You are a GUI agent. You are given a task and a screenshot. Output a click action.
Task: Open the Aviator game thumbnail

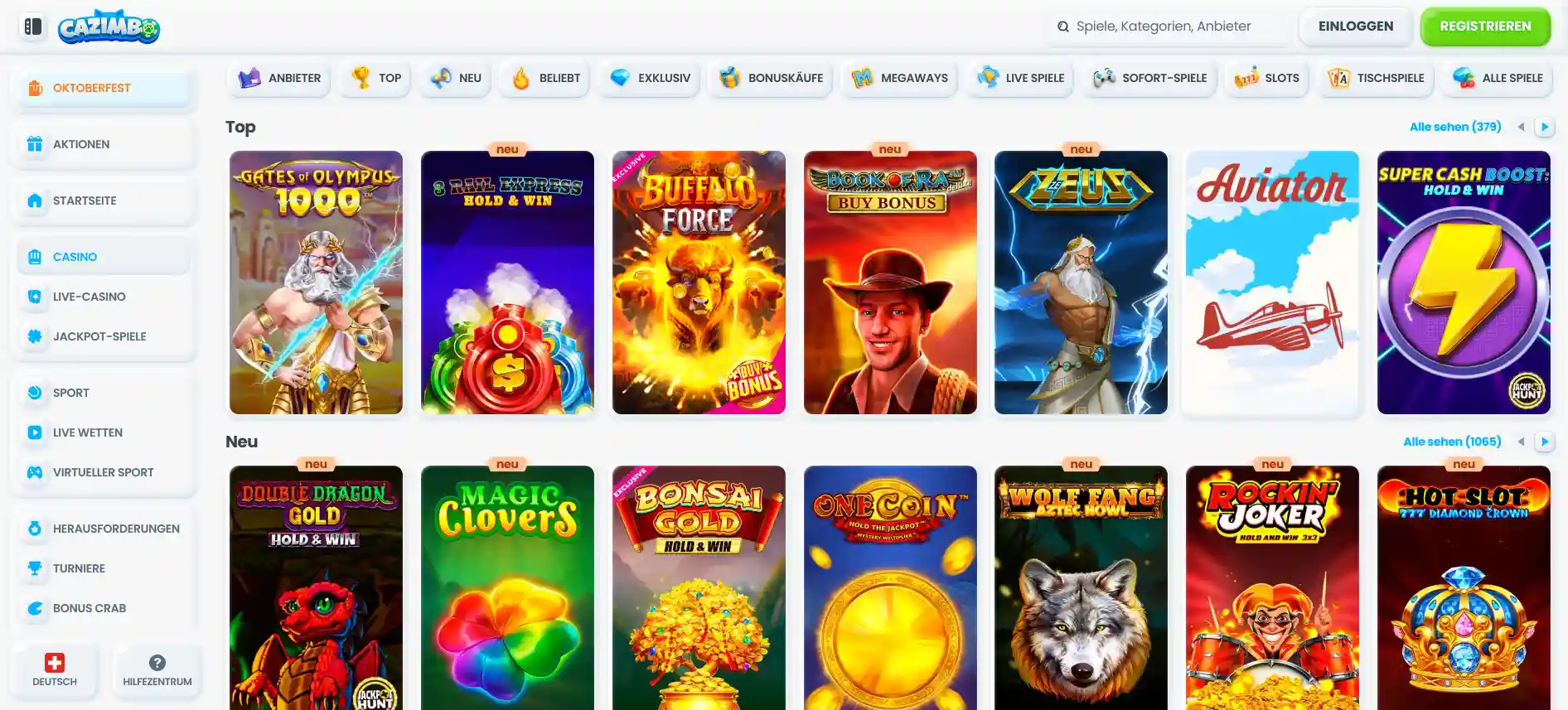click(x=1272, y=283)
